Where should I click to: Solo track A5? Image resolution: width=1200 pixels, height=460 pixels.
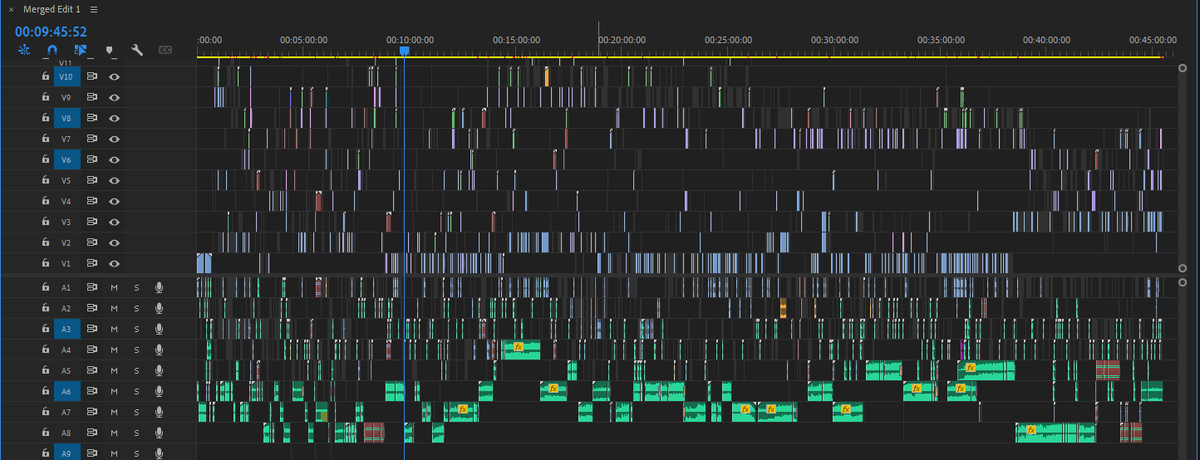137,371
